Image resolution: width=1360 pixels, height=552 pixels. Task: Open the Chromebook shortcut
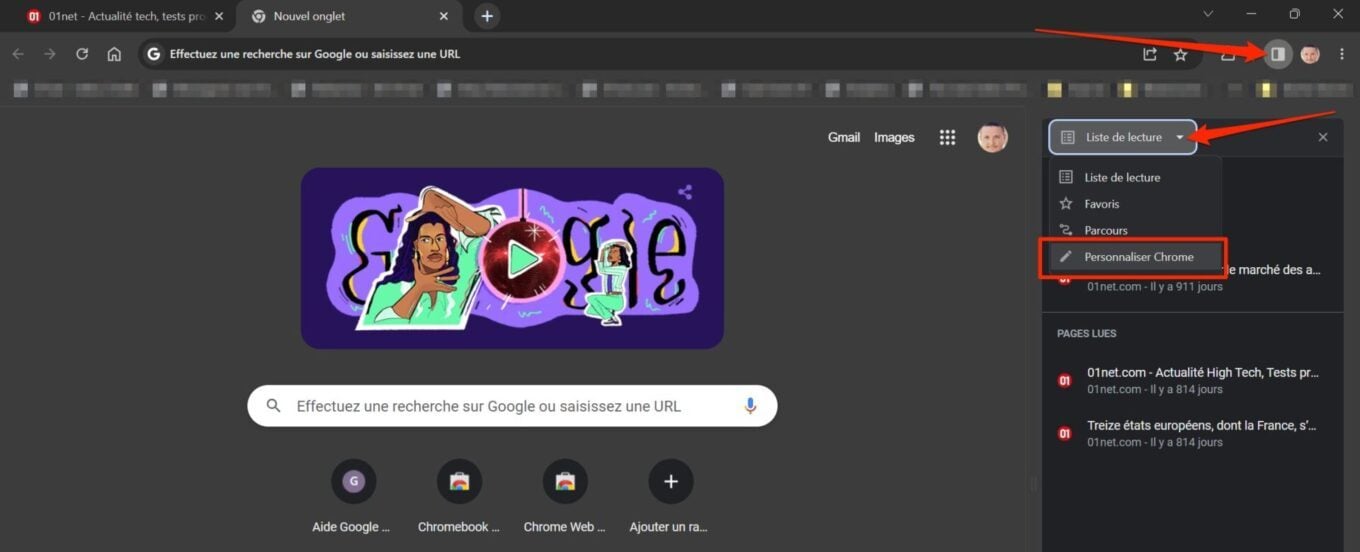coord(459,496)
